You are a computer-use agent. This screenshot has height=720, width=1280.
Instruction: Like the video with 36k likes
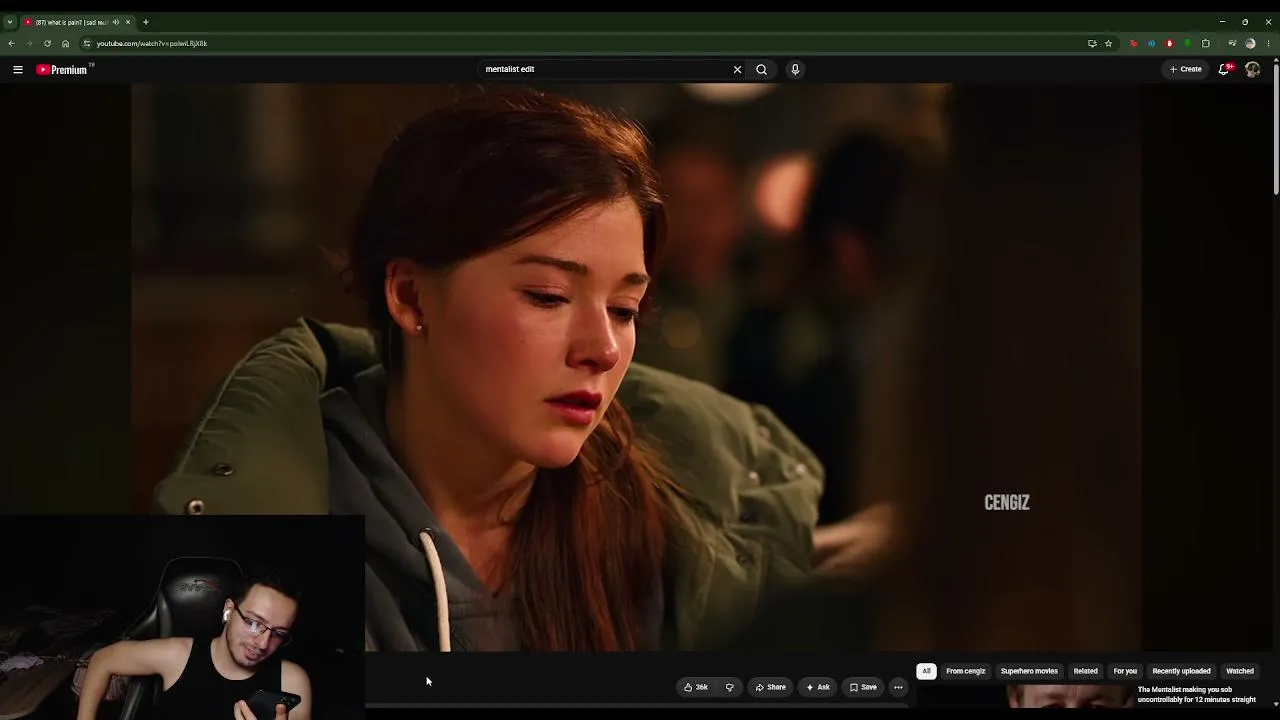(x=696, y=687)
